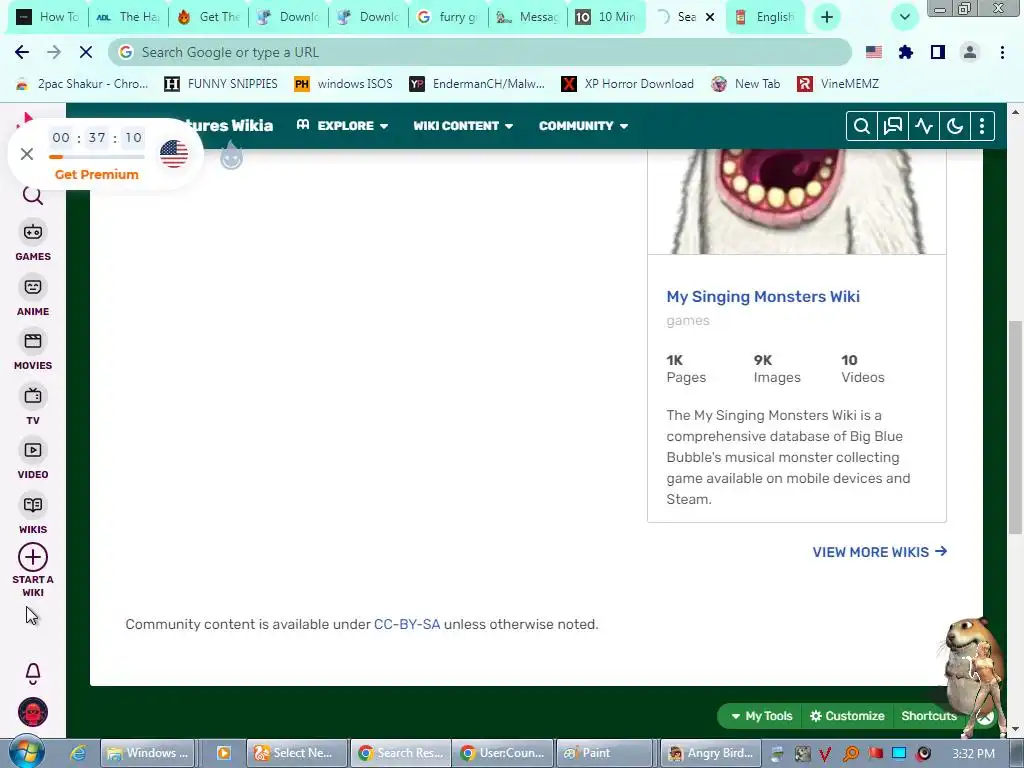Switch to the English tab
The image size is (1024, 768).
(765, 17)
